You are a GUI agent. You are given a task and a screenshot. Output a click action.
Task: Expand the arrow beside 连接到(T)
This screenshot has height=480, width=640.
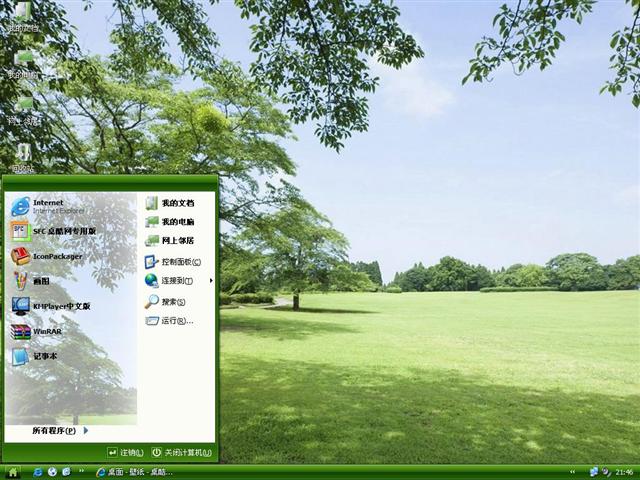coord(211,280)
